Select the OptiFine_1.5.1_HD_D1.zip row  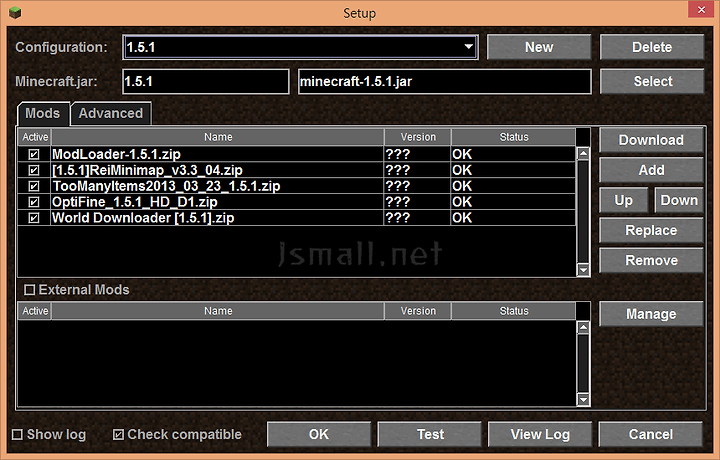click(x=297, y=202)
